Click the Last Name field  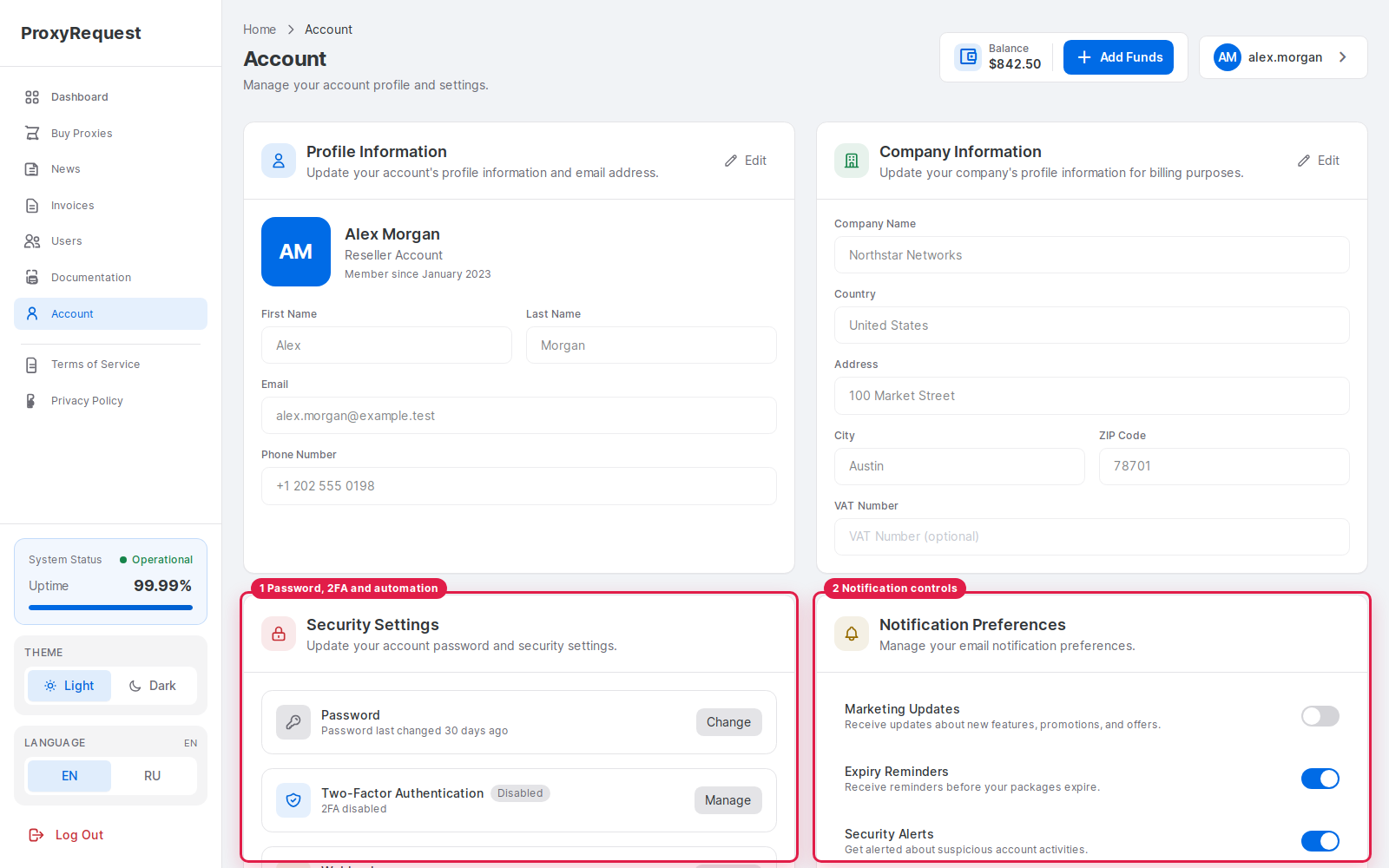point(651,345)
